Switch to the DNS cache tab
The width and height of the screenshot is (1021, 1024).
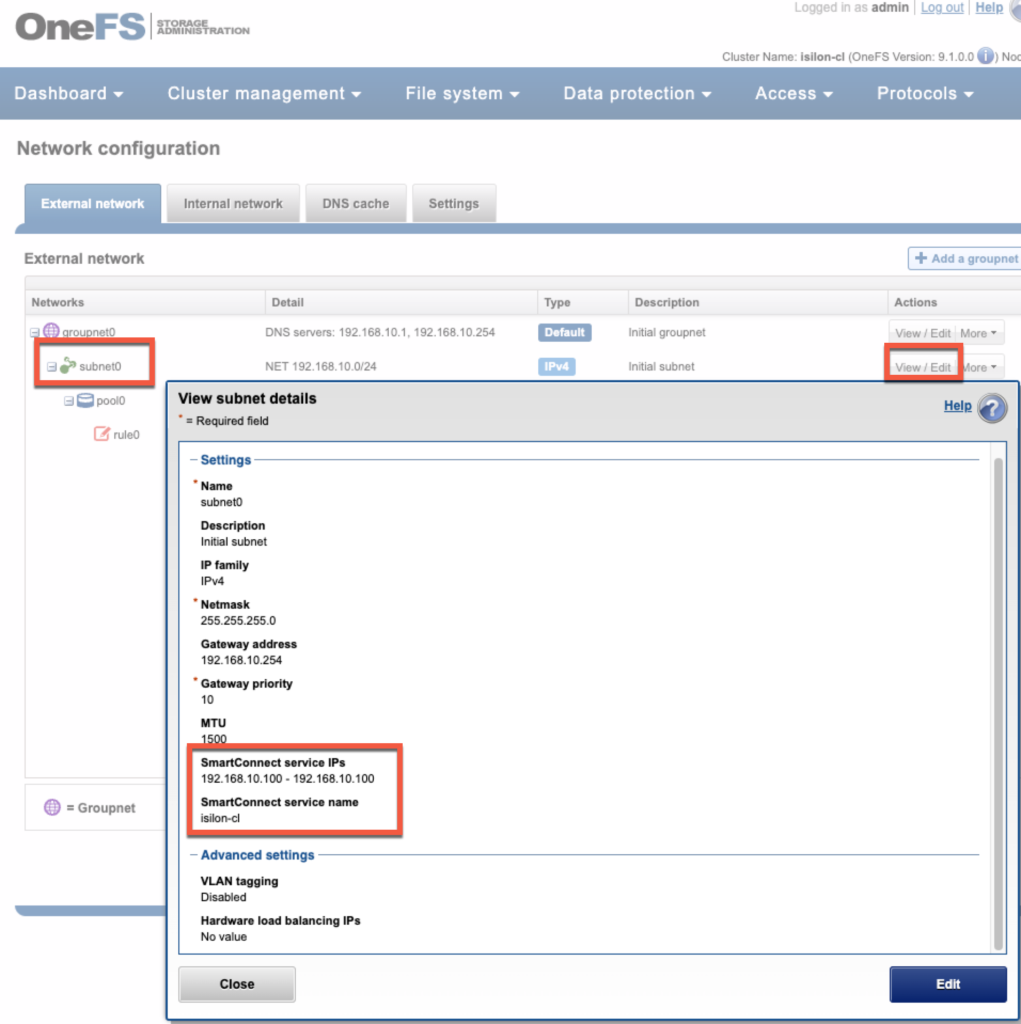355,203
